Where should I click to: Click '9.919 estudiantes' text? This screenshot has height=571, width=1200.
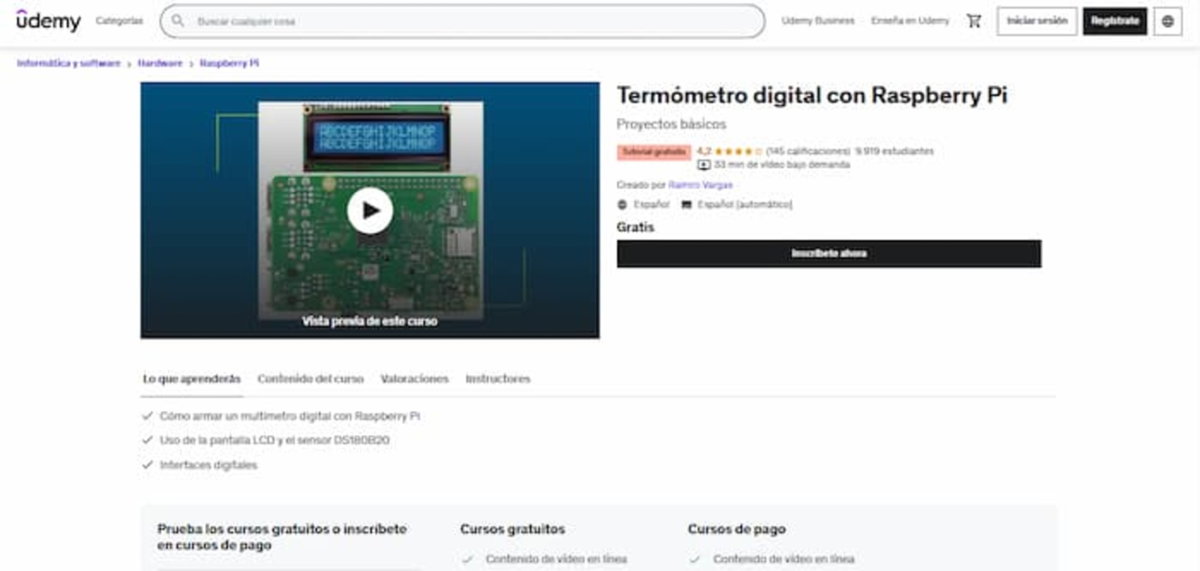895,151
